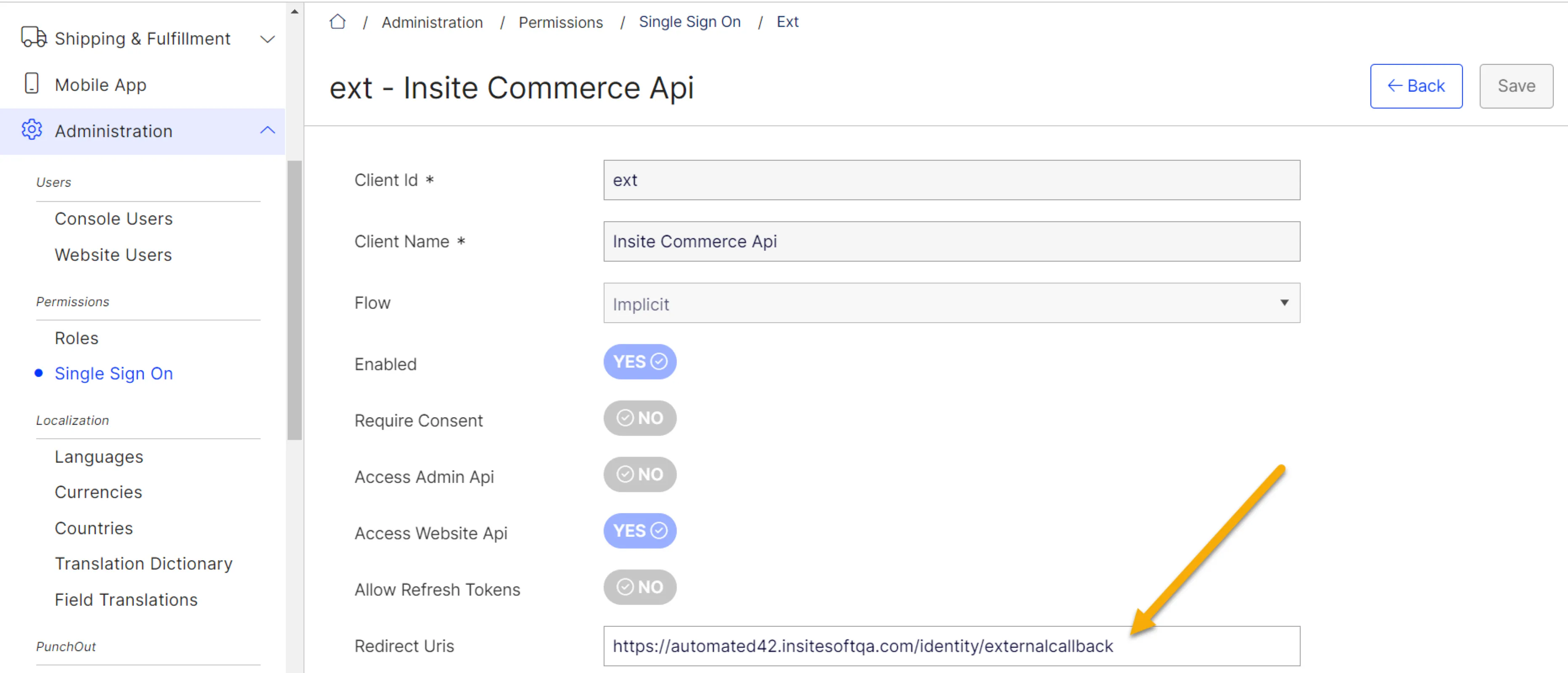Viewport: 1568px width, 673px height.
Task: Open Shipping & Fulfillment menu
Action: point(143,38)
